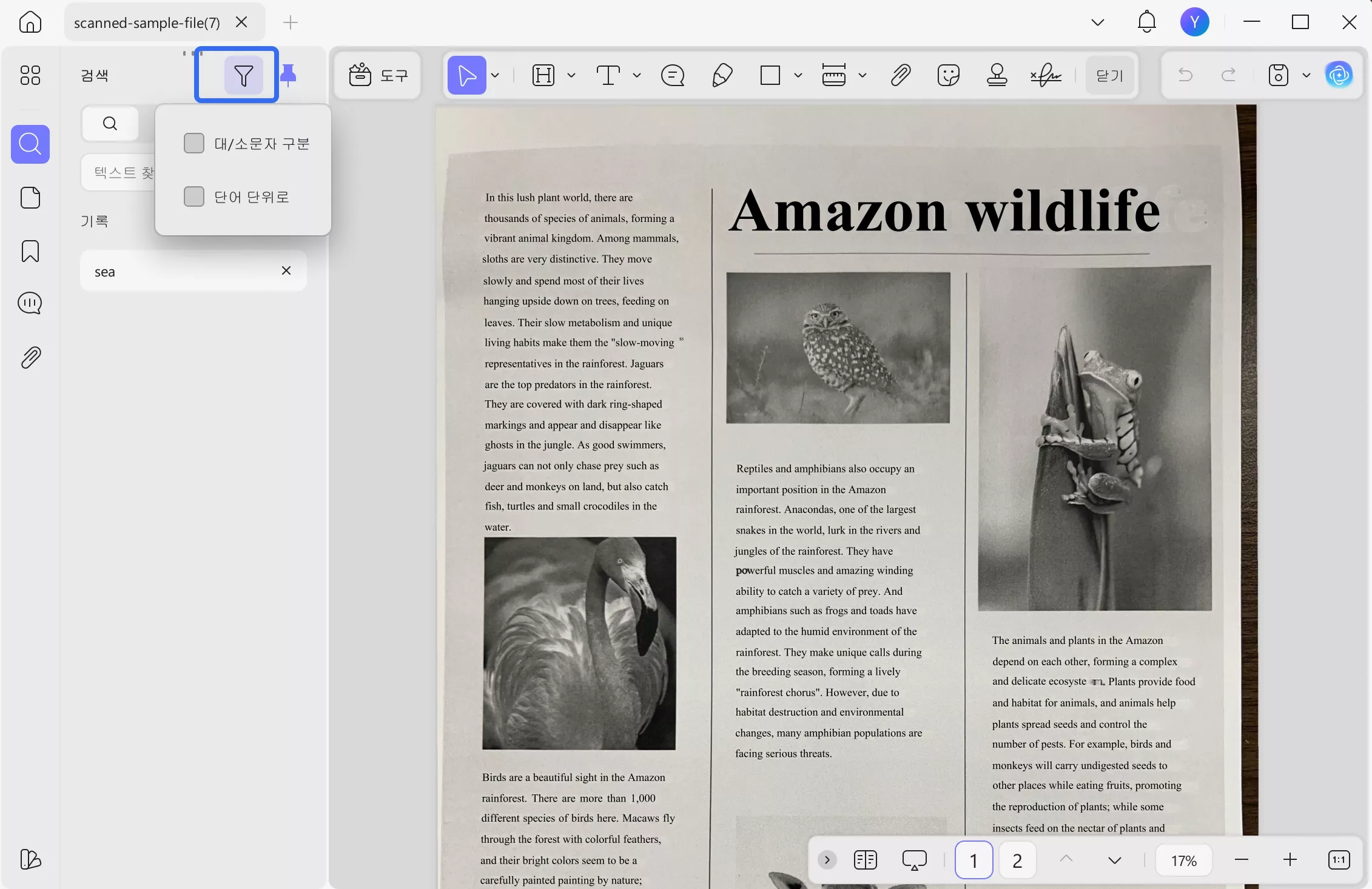1372x889 pixels.
Task: Remove 'sea' from search history
Action: [x=286, y=270]
